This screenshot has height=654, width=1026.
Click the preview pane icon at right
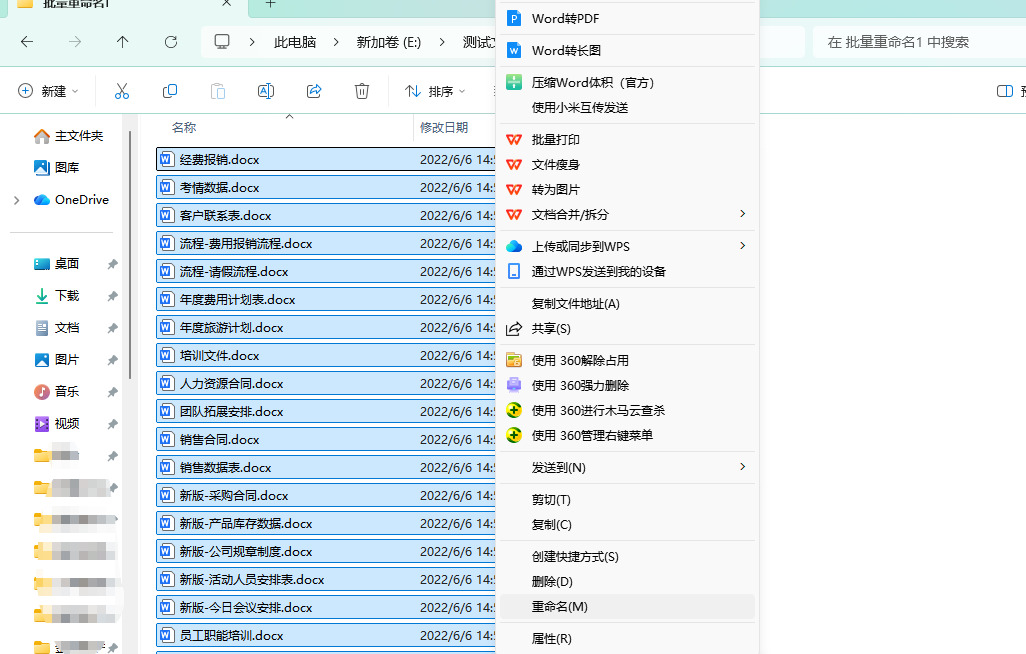click(x=1004, y=91)
